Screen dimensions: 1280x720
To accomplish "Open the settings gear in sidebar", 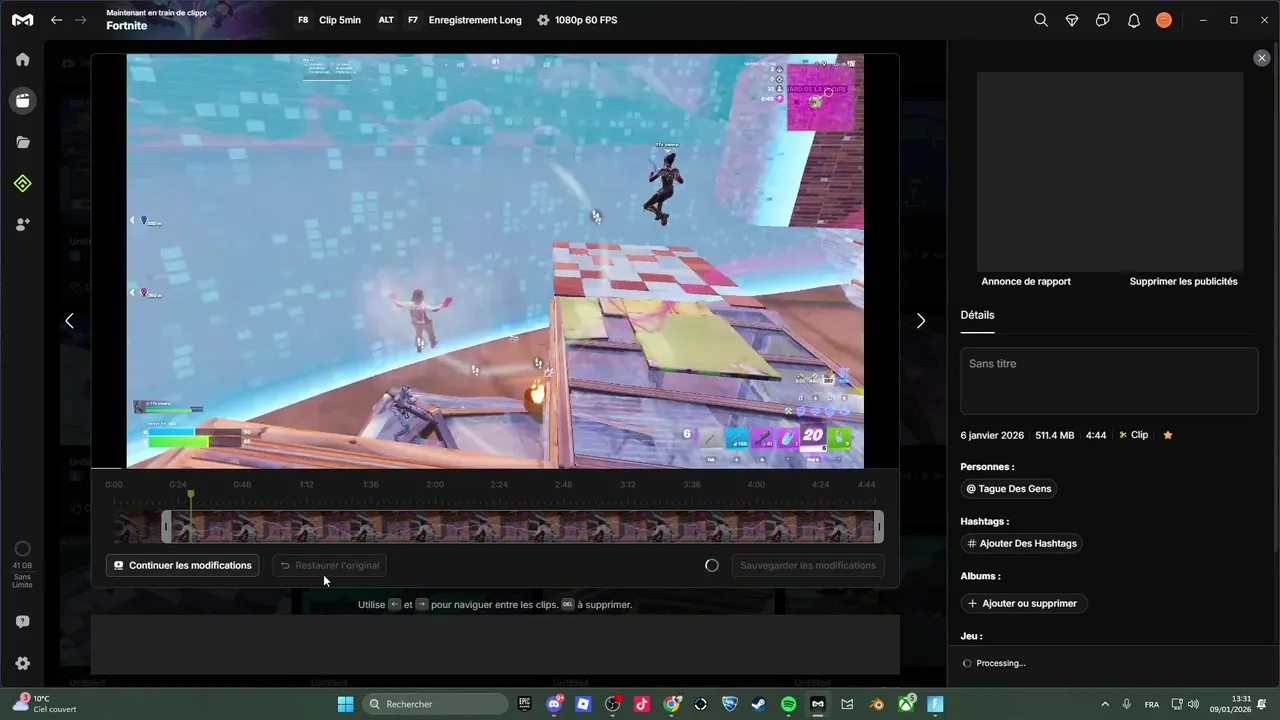I will [x=22, y=664].
